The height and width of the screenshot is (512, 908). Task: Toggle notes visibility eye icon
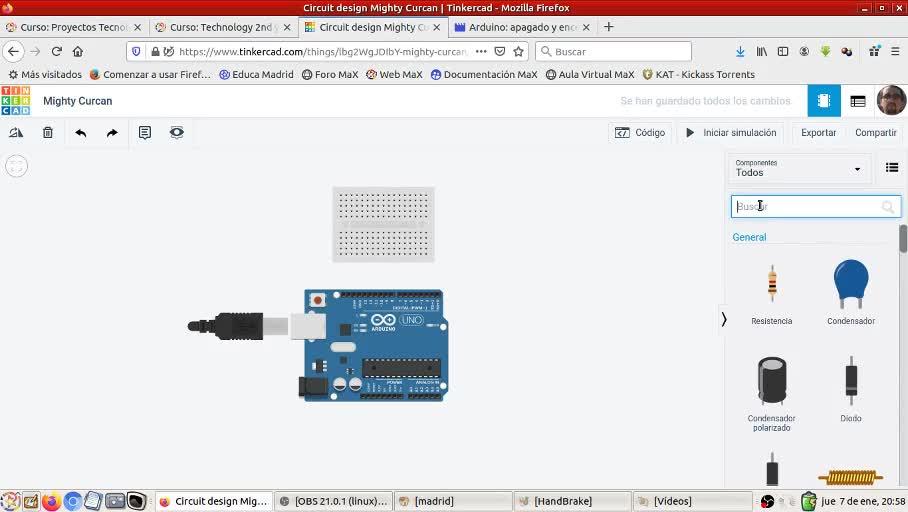point(177,133)
